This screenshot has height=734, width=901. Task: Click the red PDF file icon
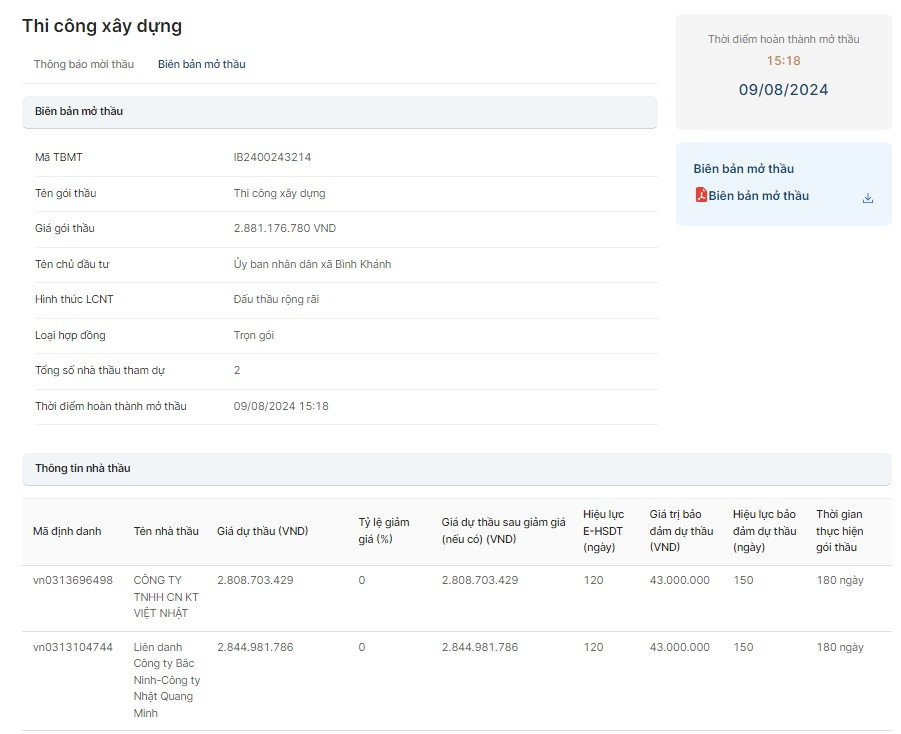tap(701, 195)
